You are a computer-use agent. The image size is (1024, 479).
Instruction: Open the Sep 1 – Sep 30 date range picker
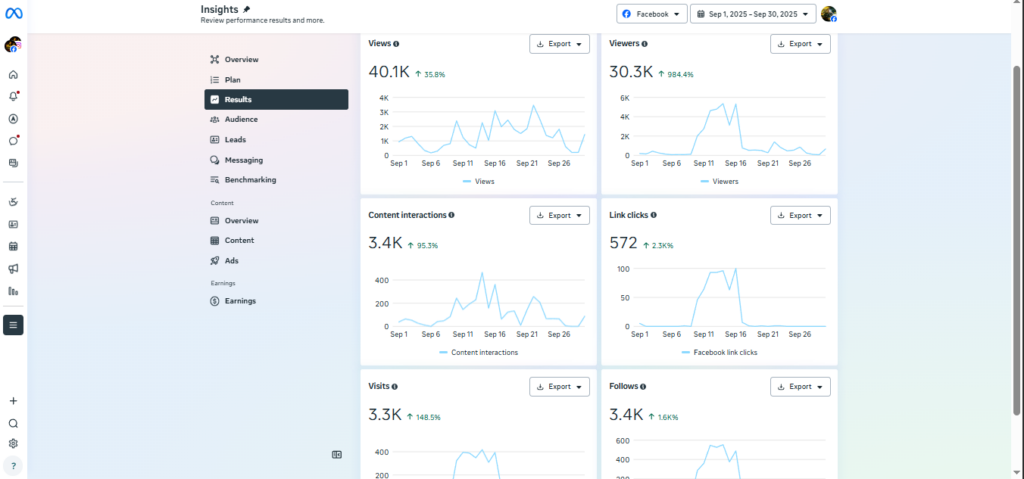(753, 14)
